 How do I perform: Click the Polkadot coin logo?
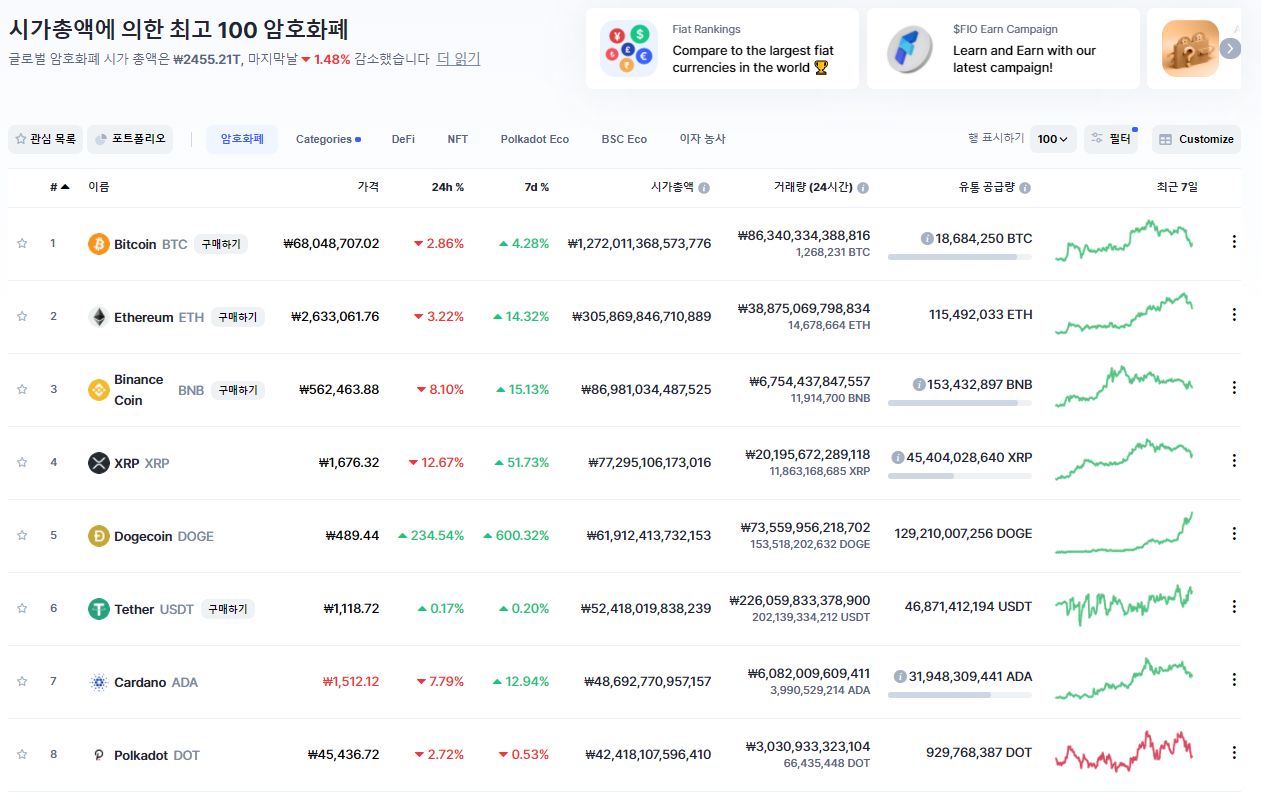tap(99, 755)
